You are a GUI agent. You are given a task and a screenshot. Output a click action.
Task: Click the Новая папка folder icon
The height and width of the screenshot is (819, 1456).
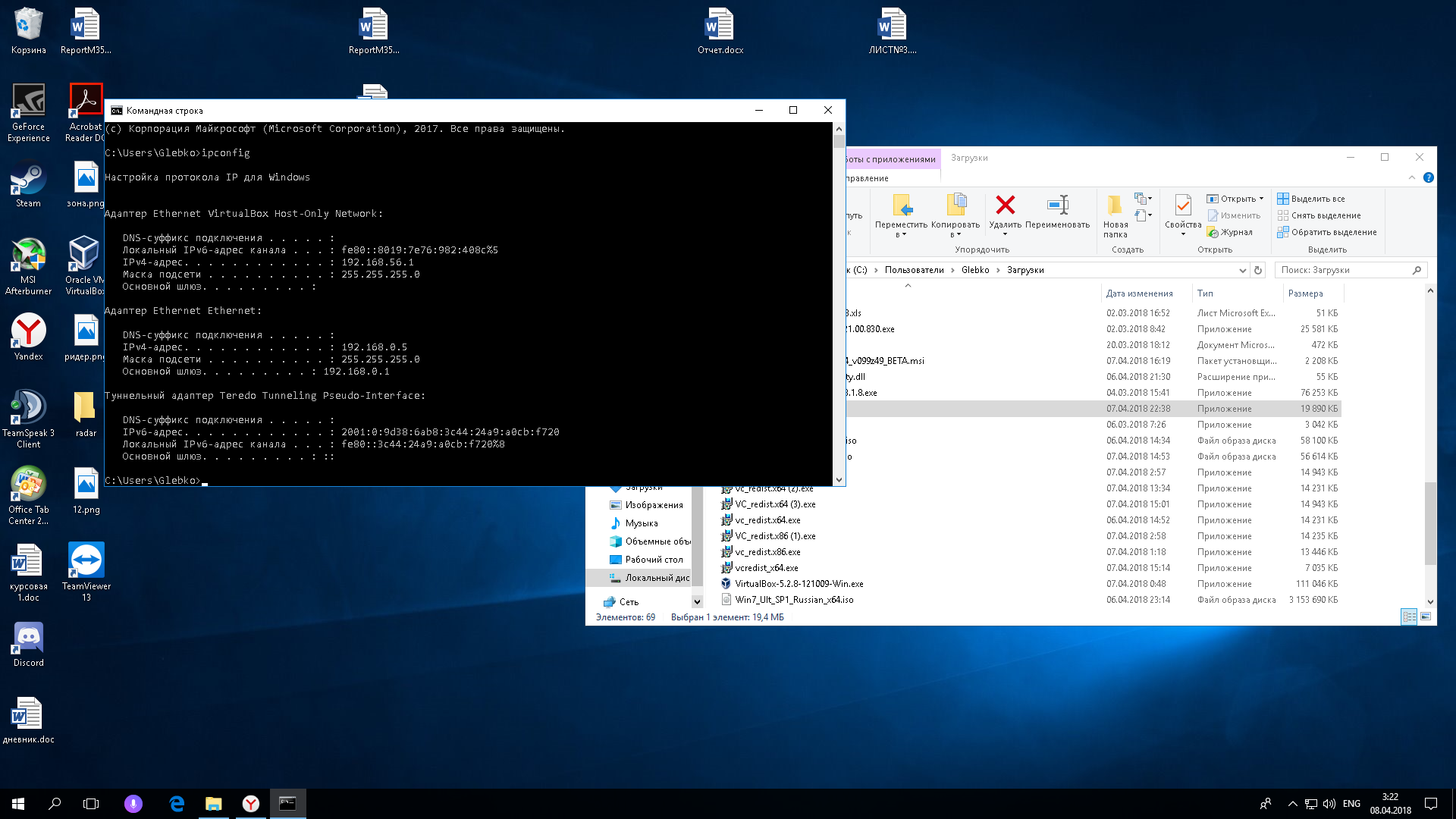click(1115, 205)
